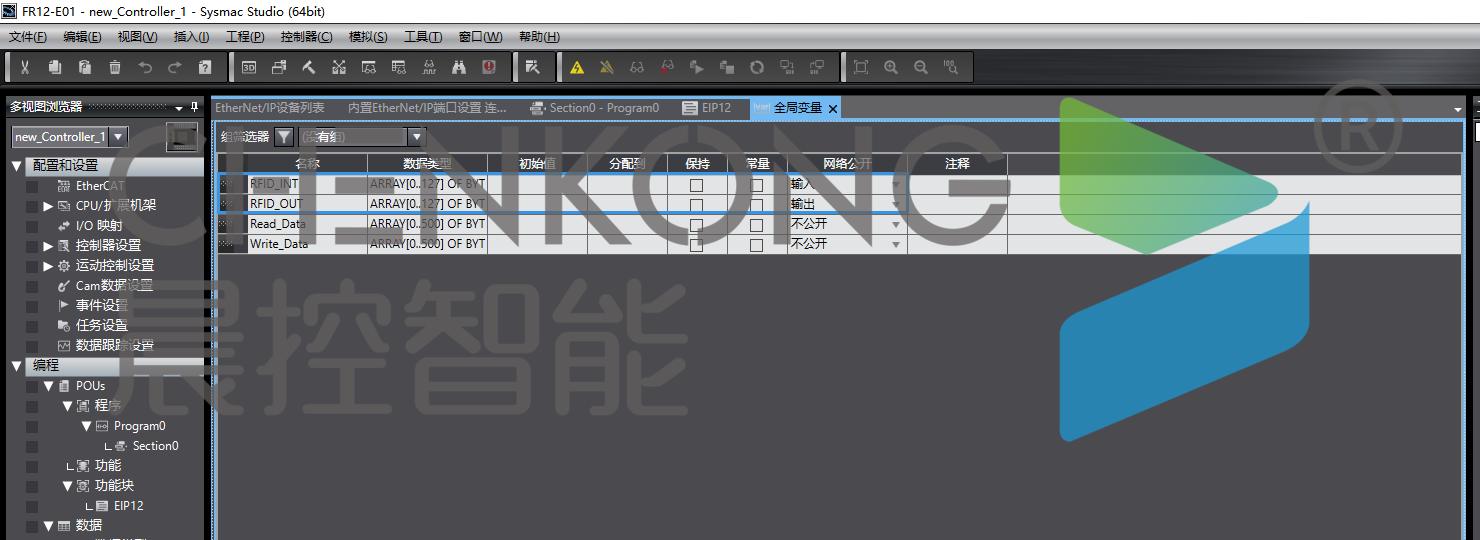Viewport: 1480px width, 540px height.
Task: Click the Paste clipboard toolbar icon
Action: (85, 67)
